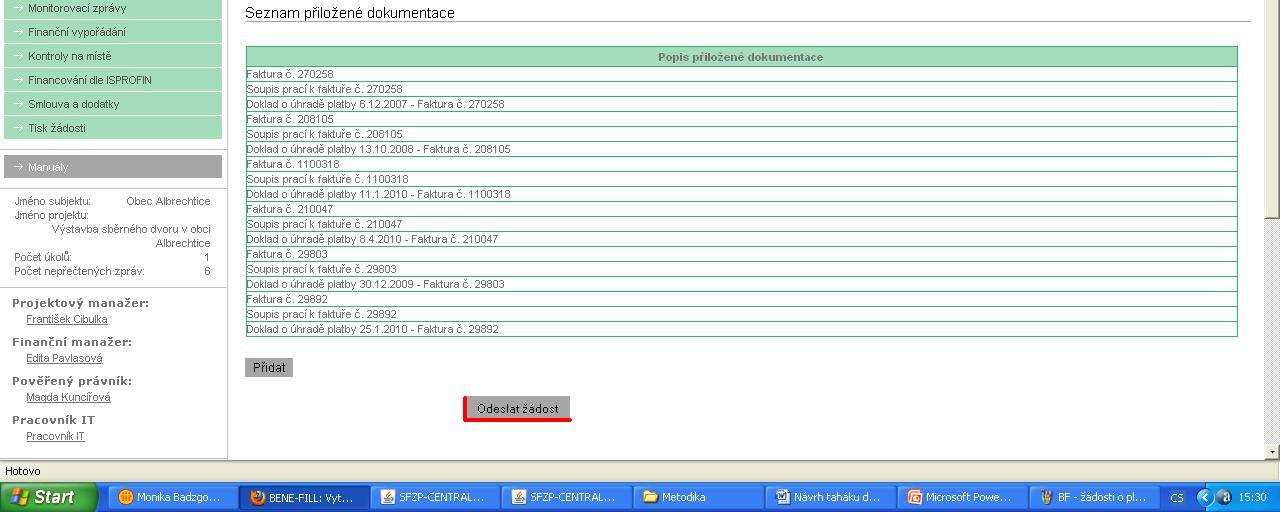Switch to second SFZP-CENTRAL taskbar window
Screen dimensions: 1280x512
[565, 497]
